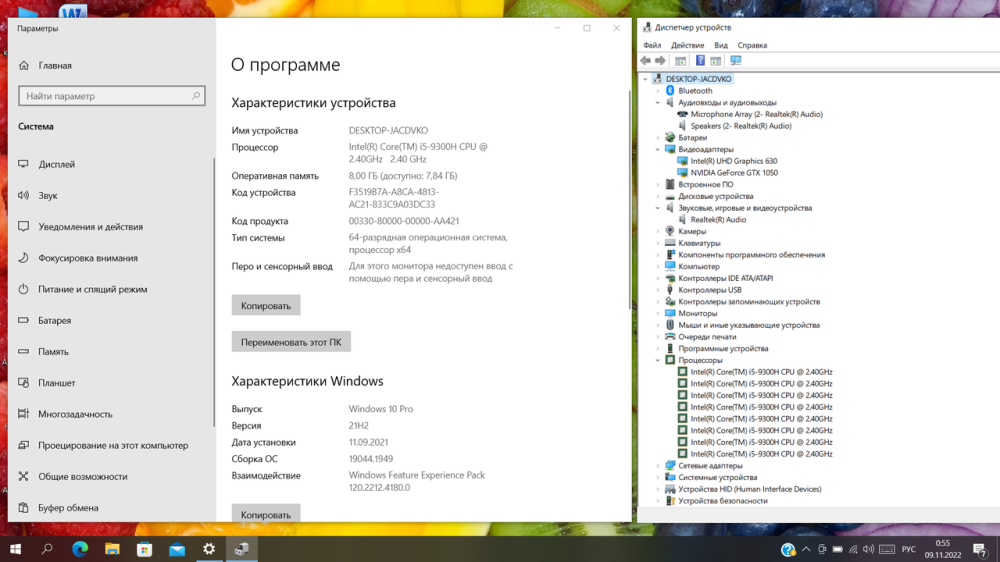Collapse Процессоры category
This screenshot has height=562, width=1000.
tap(658, 360)
